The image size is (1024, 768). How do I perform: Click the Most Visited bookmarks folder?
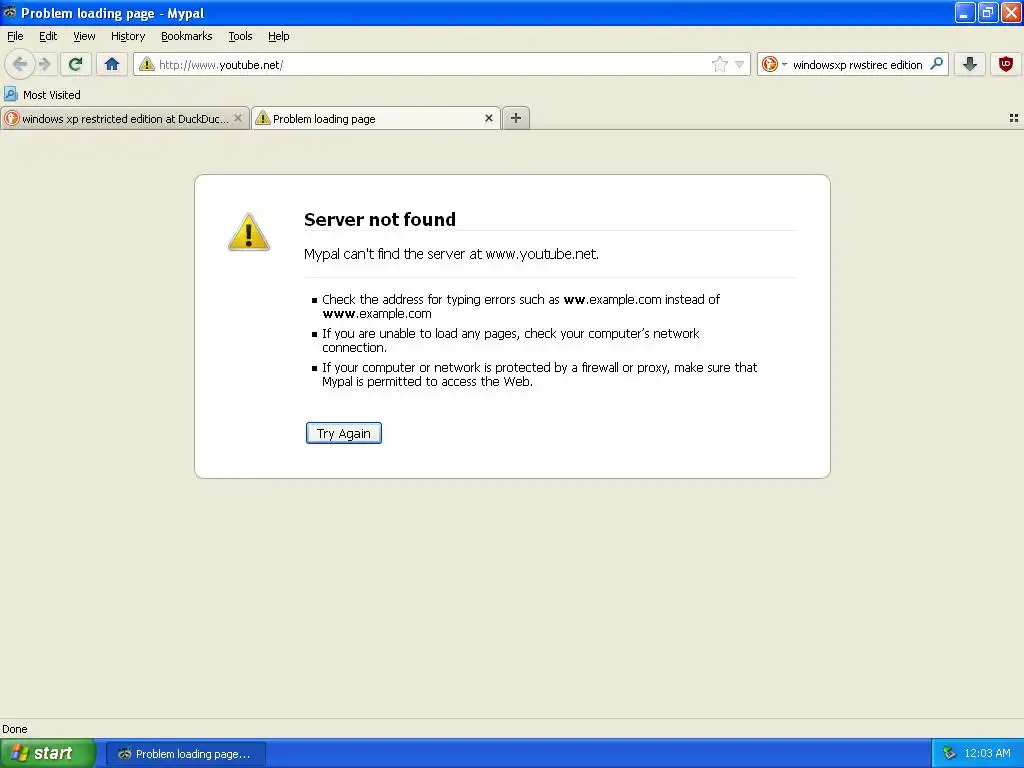click(42, 95)
